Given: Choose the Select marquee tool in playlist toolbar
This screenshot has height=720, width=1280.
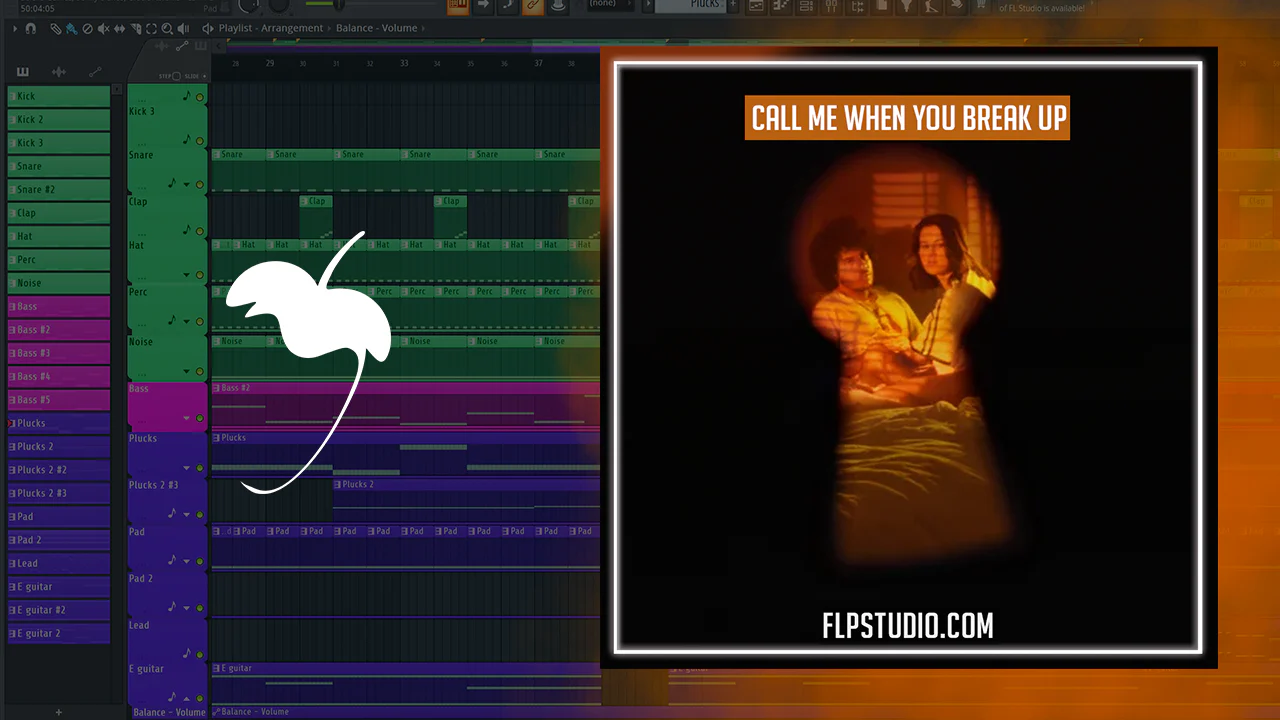Looking at the screenshot, I should tap(151, 29).
